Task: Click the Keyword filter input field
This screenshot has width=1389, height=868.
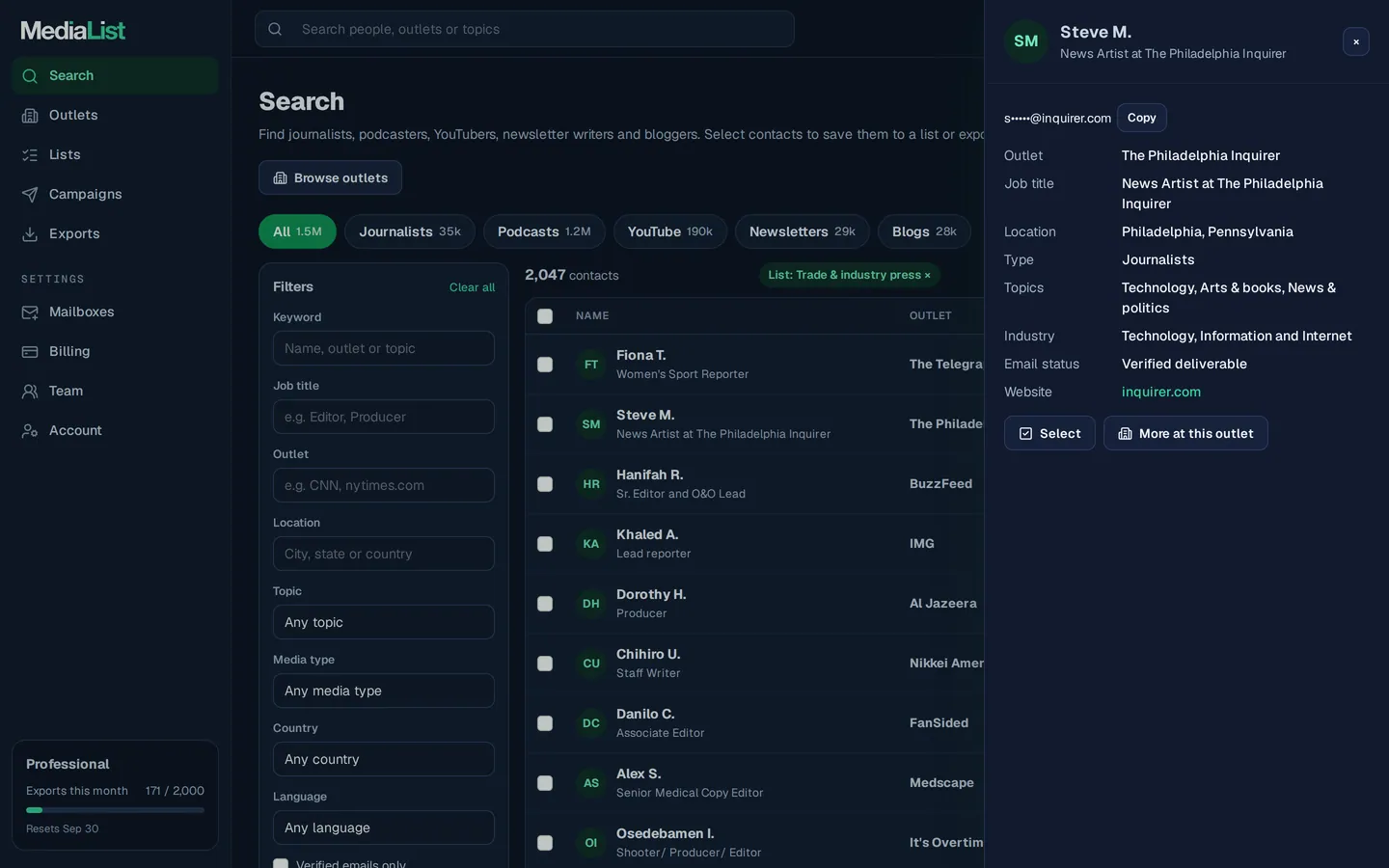Action: point(384,348)
